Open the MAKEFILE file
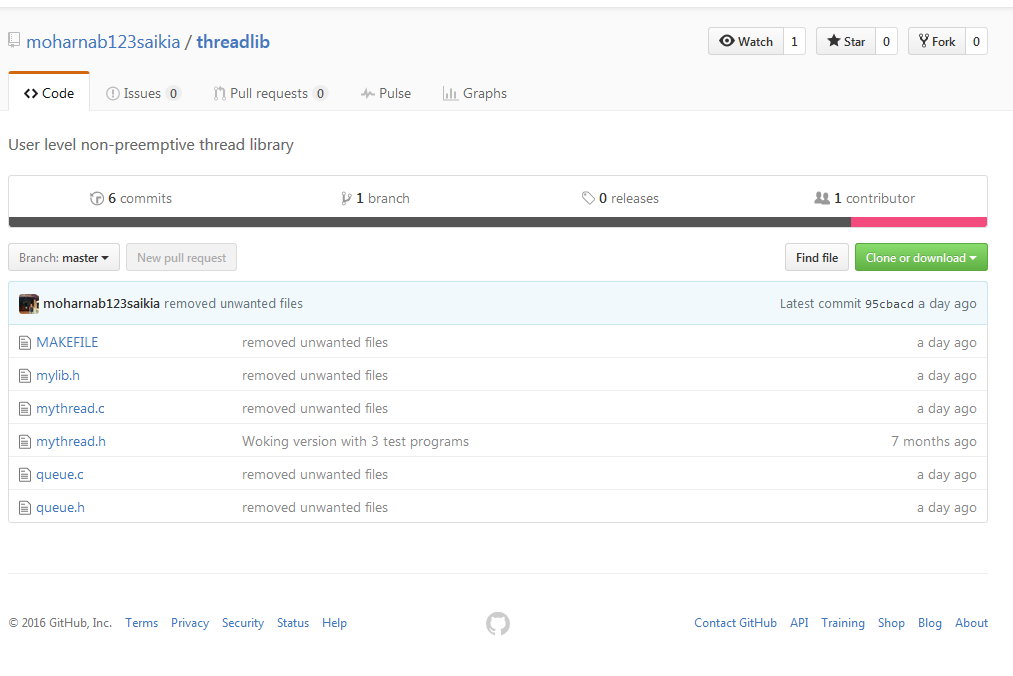1013x676 pixels. [x=67, y=343]
